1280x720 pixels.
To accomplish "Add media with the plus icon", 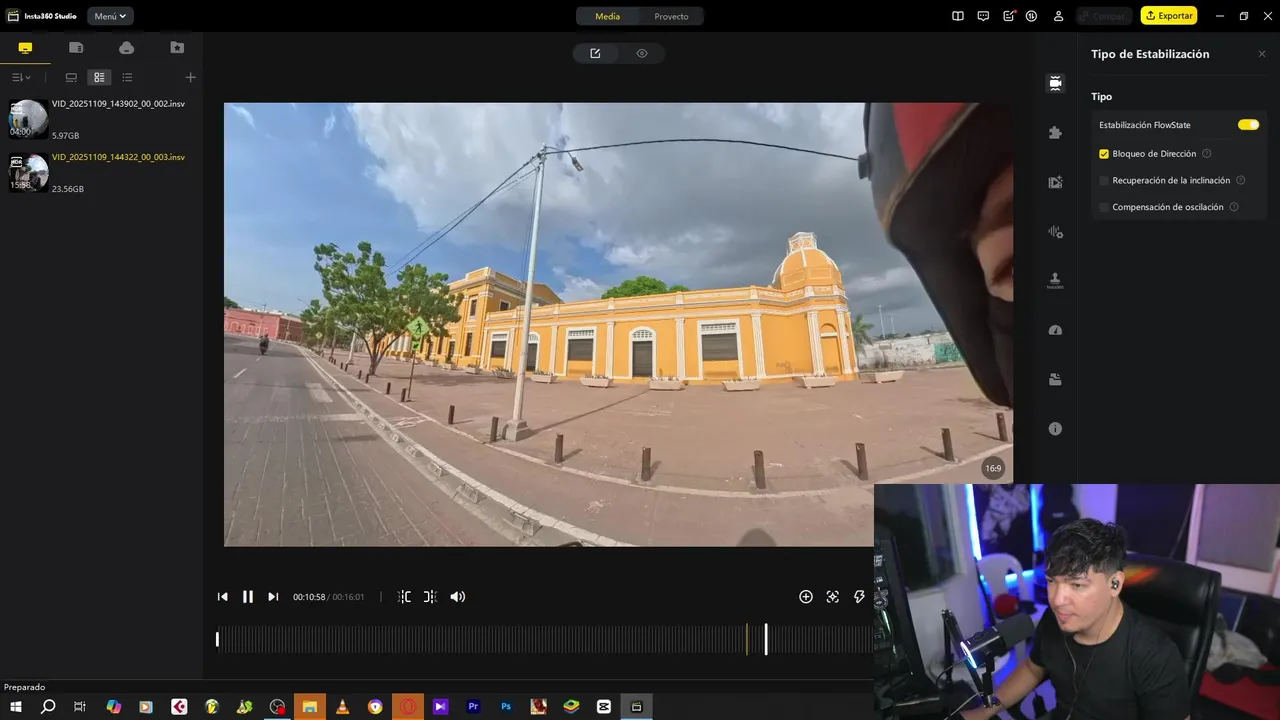I will (x=191, y=77).
